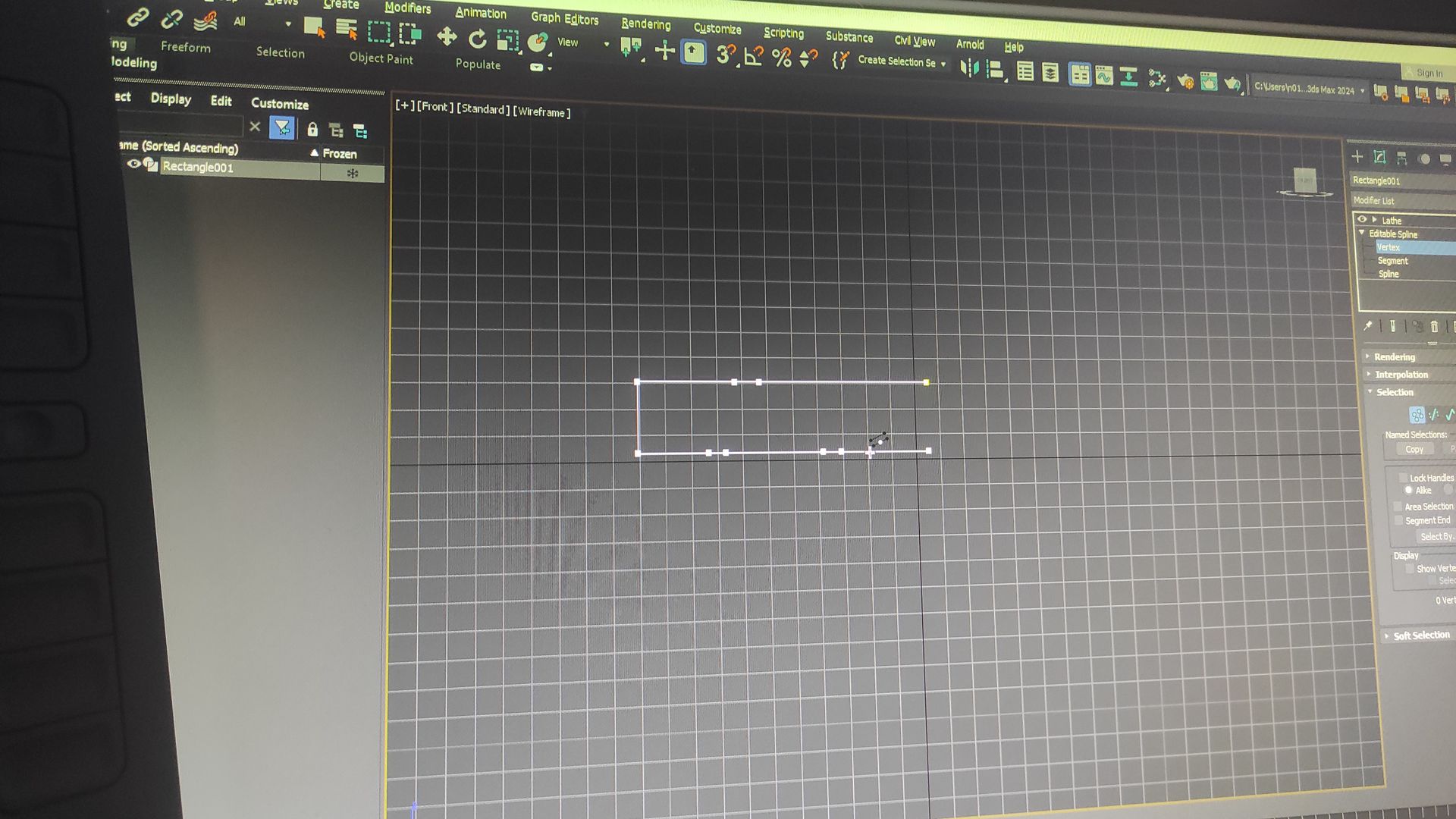Screen dimensions: 1456x819
Task: Activate the Select and Scale tool
Action: [507, 39]
